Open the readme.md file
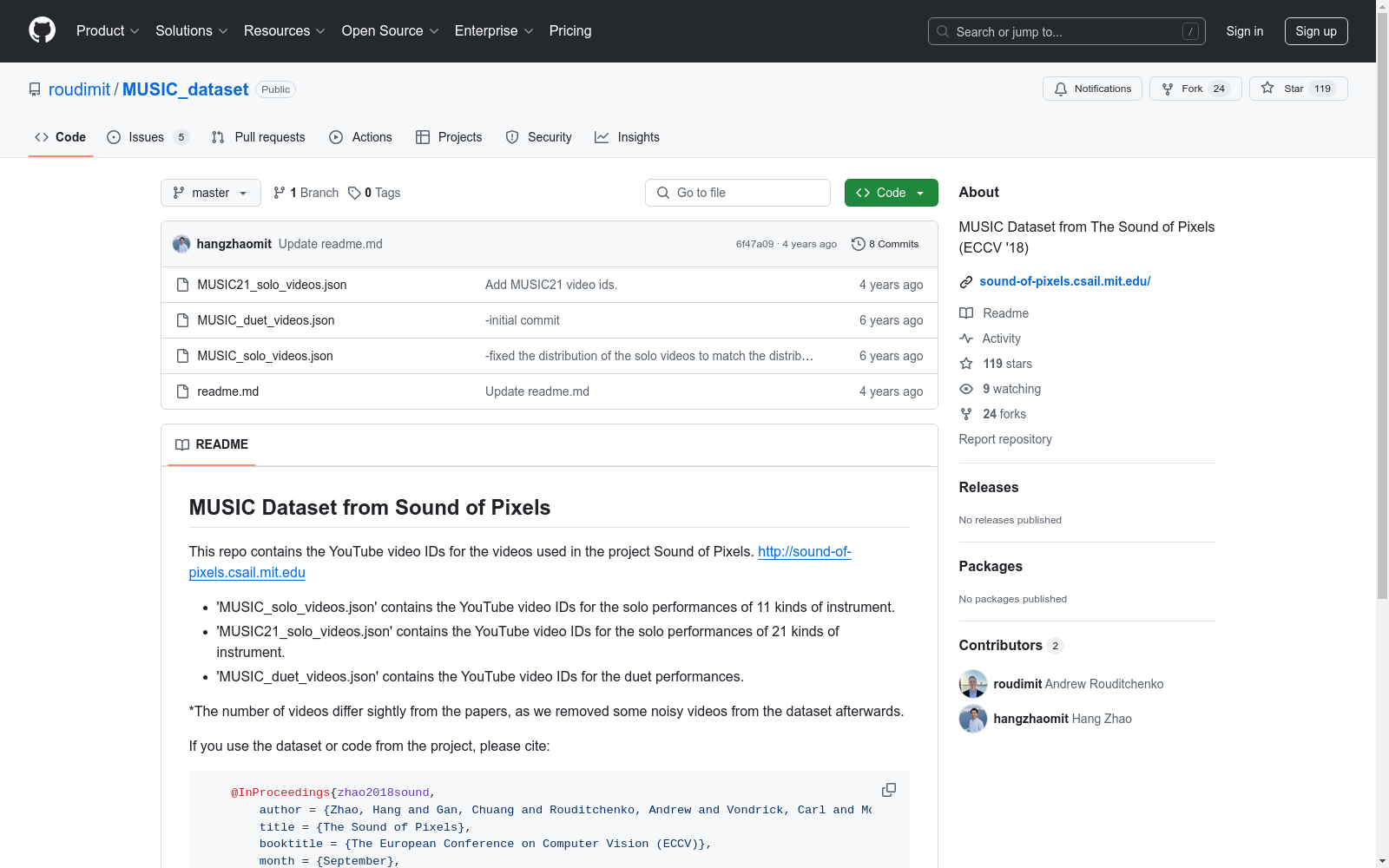 (227, 391)
